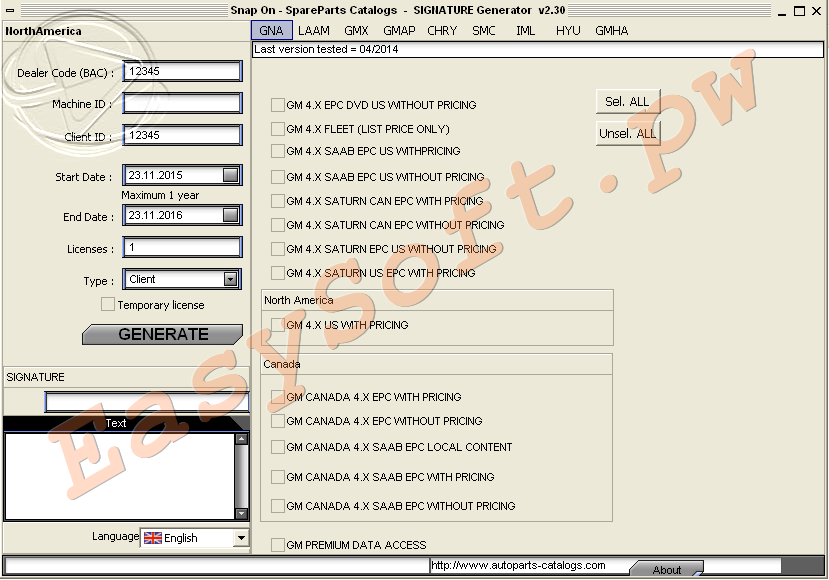Enable GM 4.X SATURN CAN EPC WITH PRICING
Image resolution: width=829 pixels, height=580 pixels.
click(x=278, y=201)
